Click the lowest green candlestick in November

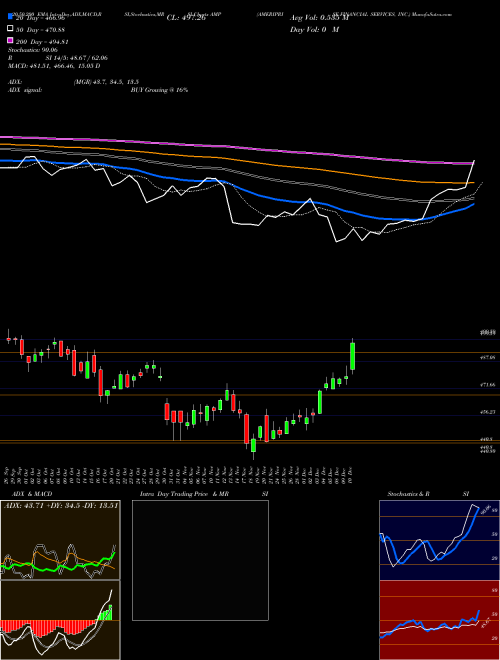coord(253,446)
